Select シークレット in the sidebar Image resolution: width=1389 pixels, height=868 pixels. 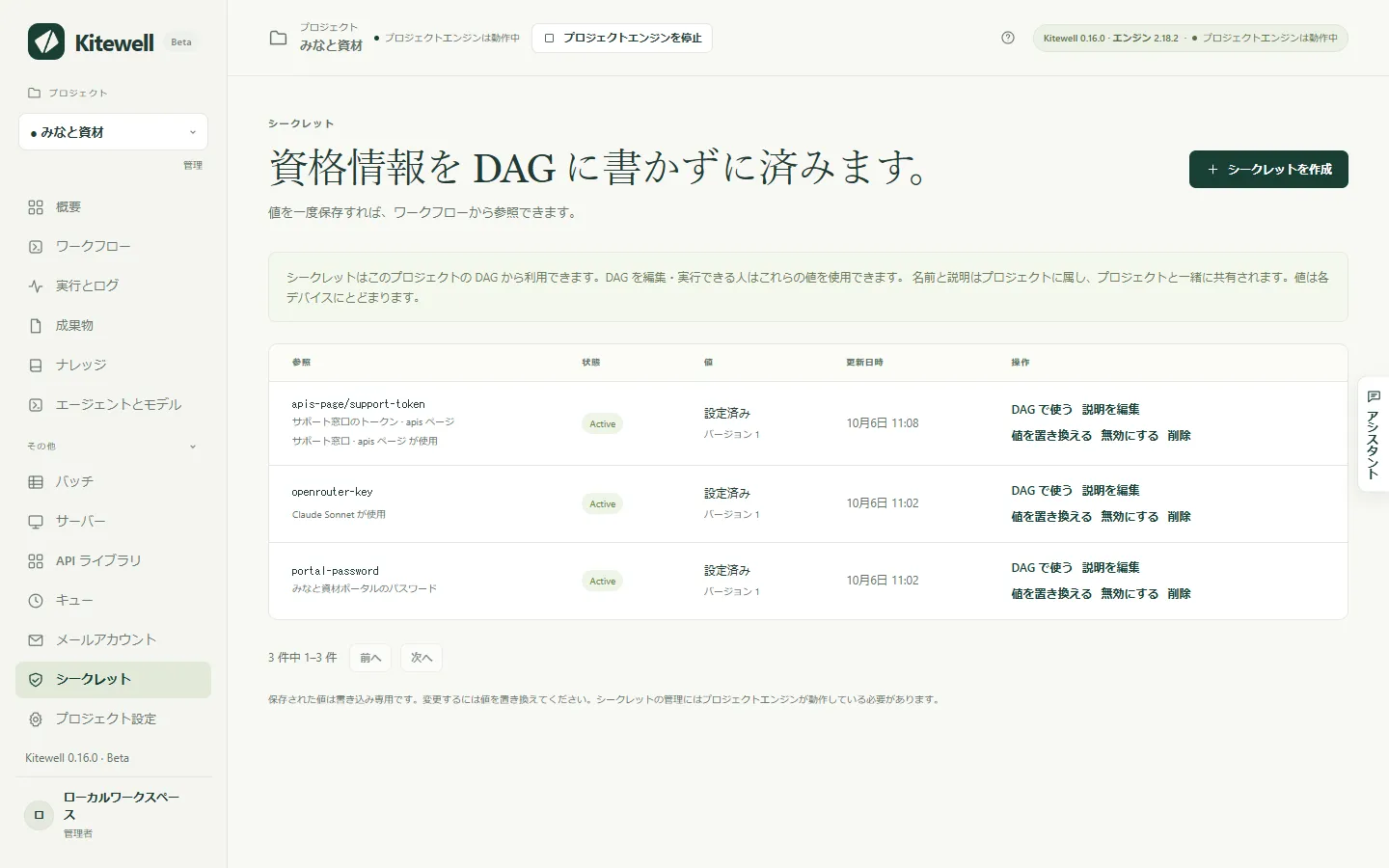(x=113, y=680)
